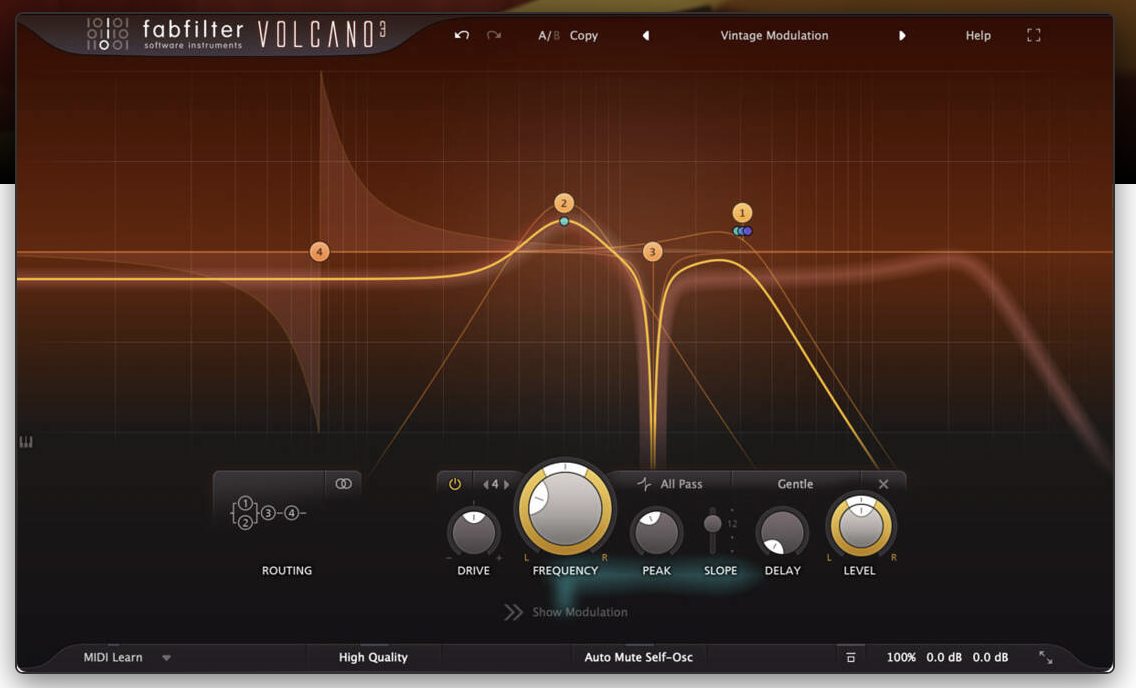Open the filter routing diagram

pyautogui.click(x=268, y=513)
